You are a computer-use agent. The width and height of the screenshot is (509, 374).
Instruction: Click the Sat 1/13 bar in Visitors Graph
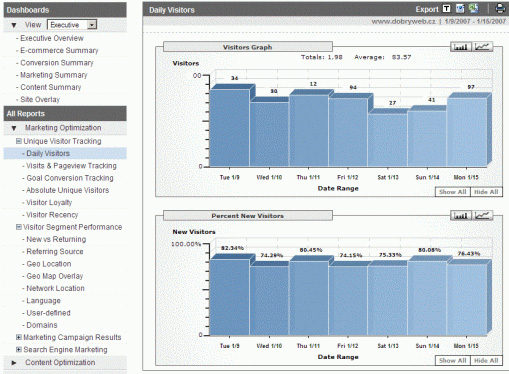[388, 140]
